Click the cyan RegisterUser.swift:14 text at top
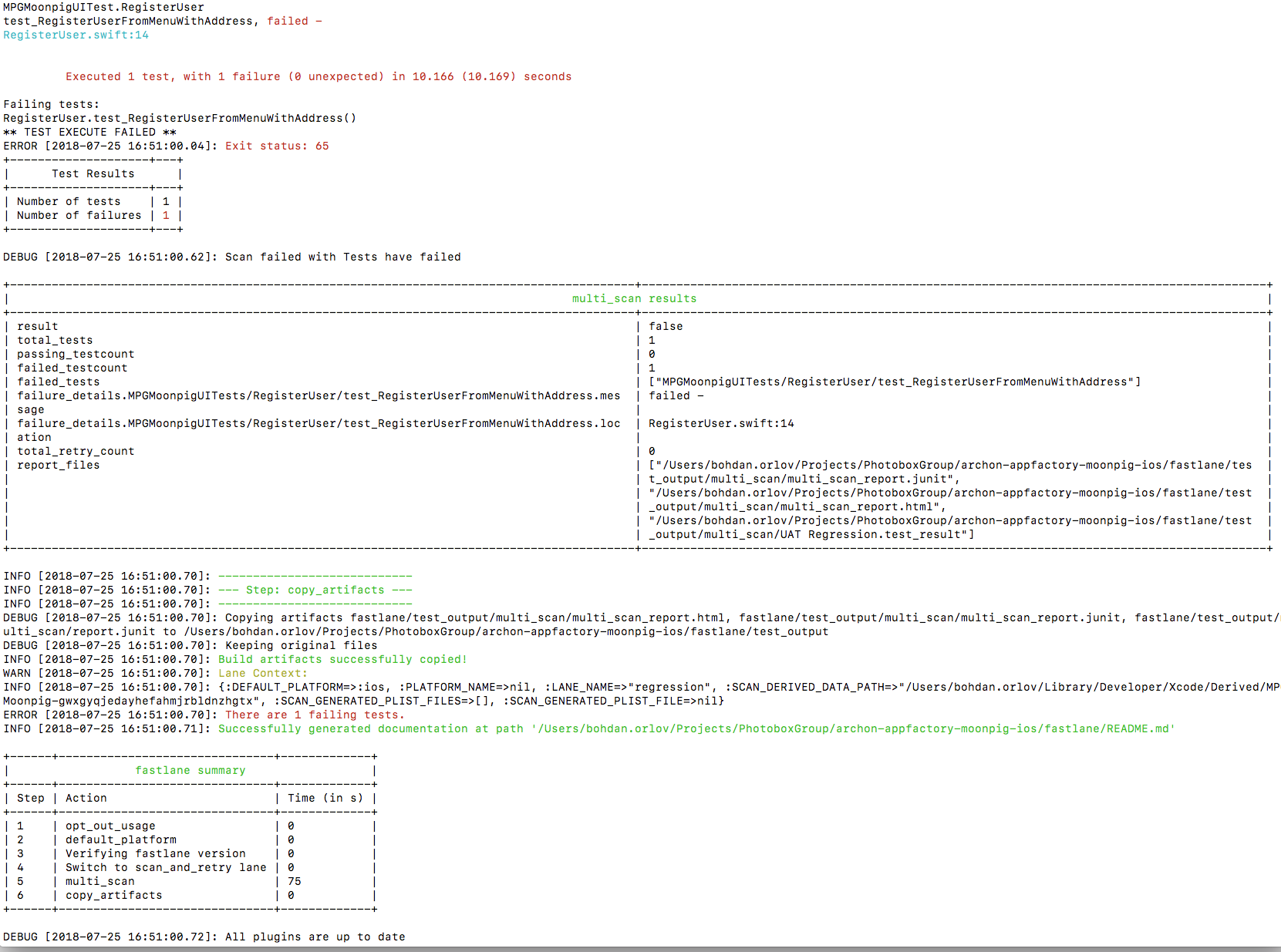This screenshot has height=952, width=1281. 76,35
